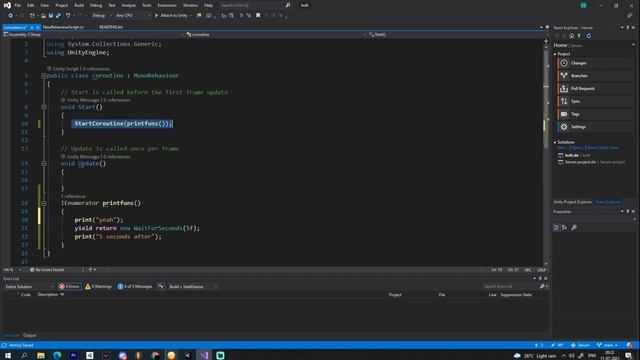The height and width of the screenshot is (360, 640).
Task: Click the Windows Start button
Action: click(x=8, y=355)
